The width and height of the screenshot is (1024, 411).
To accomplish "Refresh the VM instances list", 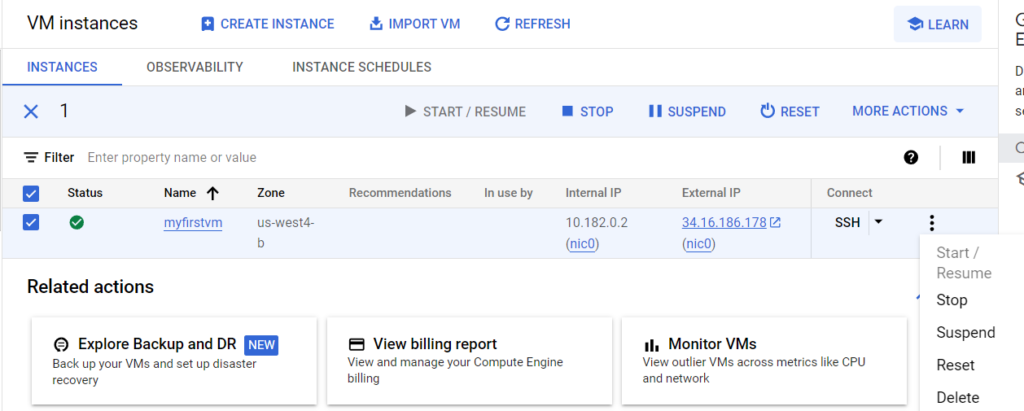I will [x=532, y=24].
